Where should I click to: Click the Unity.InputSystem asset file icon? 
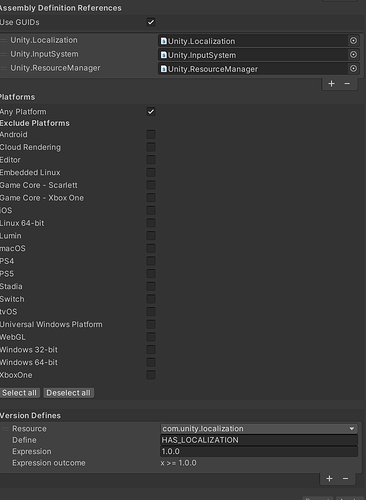[164, 55]
